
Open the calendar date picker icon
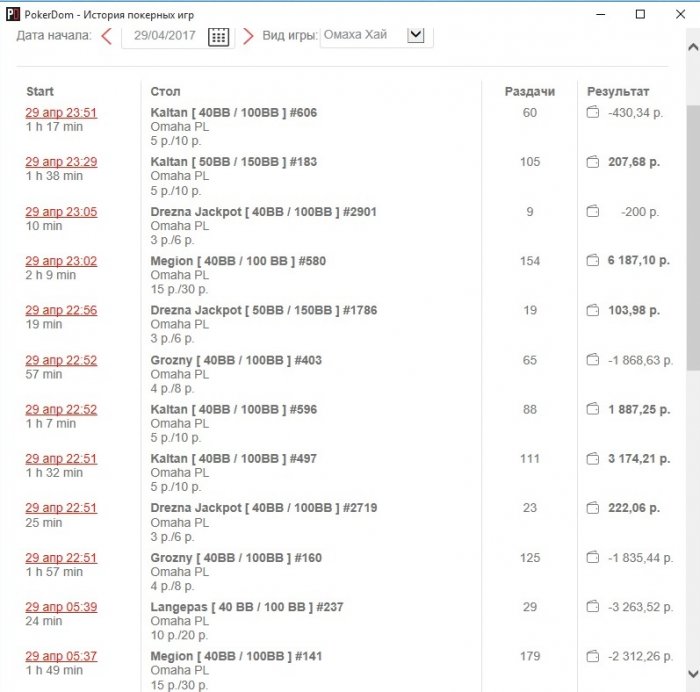tap(218, 36)
